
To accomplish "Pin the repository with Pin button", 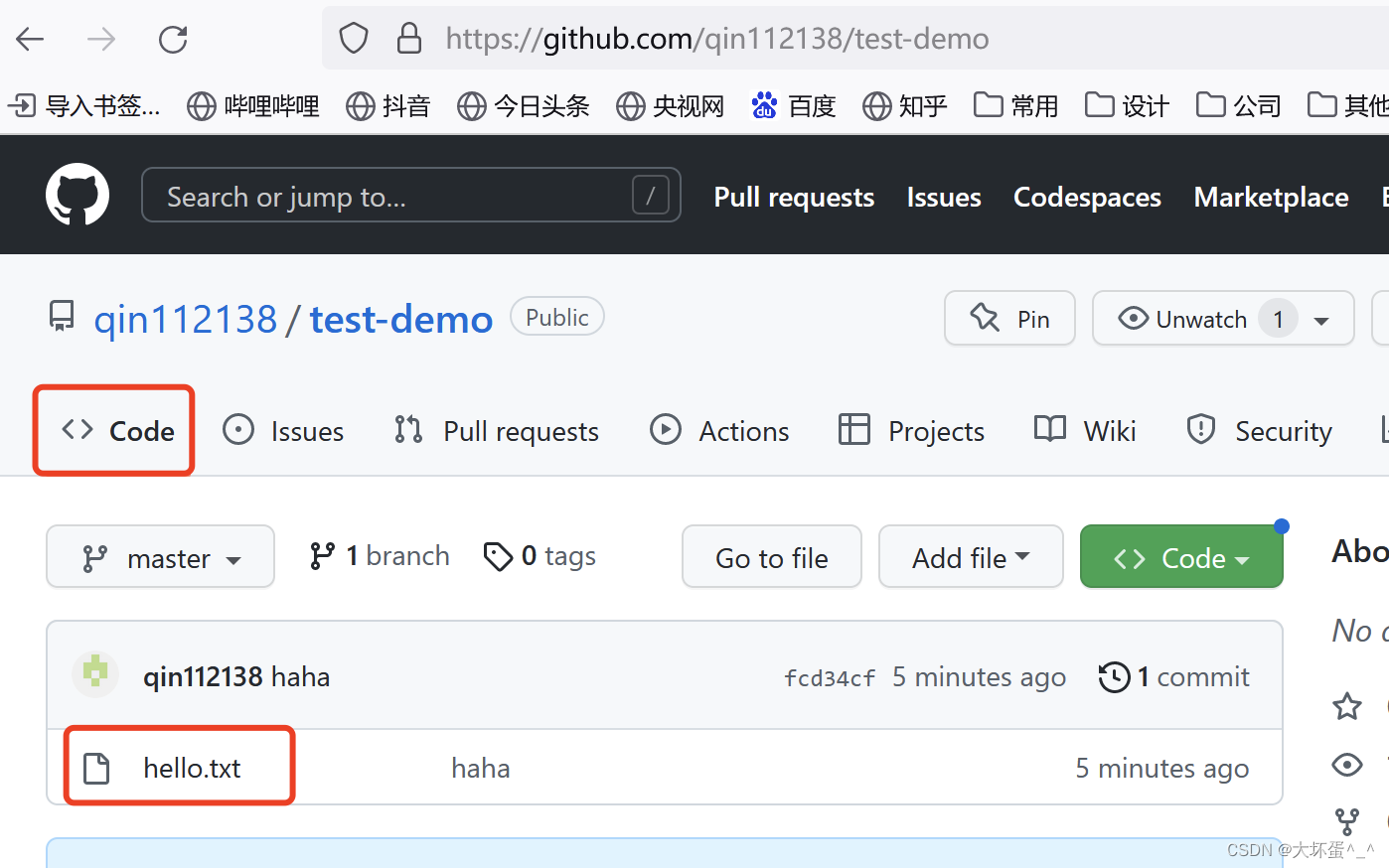I will click(x=1009, y=318).
